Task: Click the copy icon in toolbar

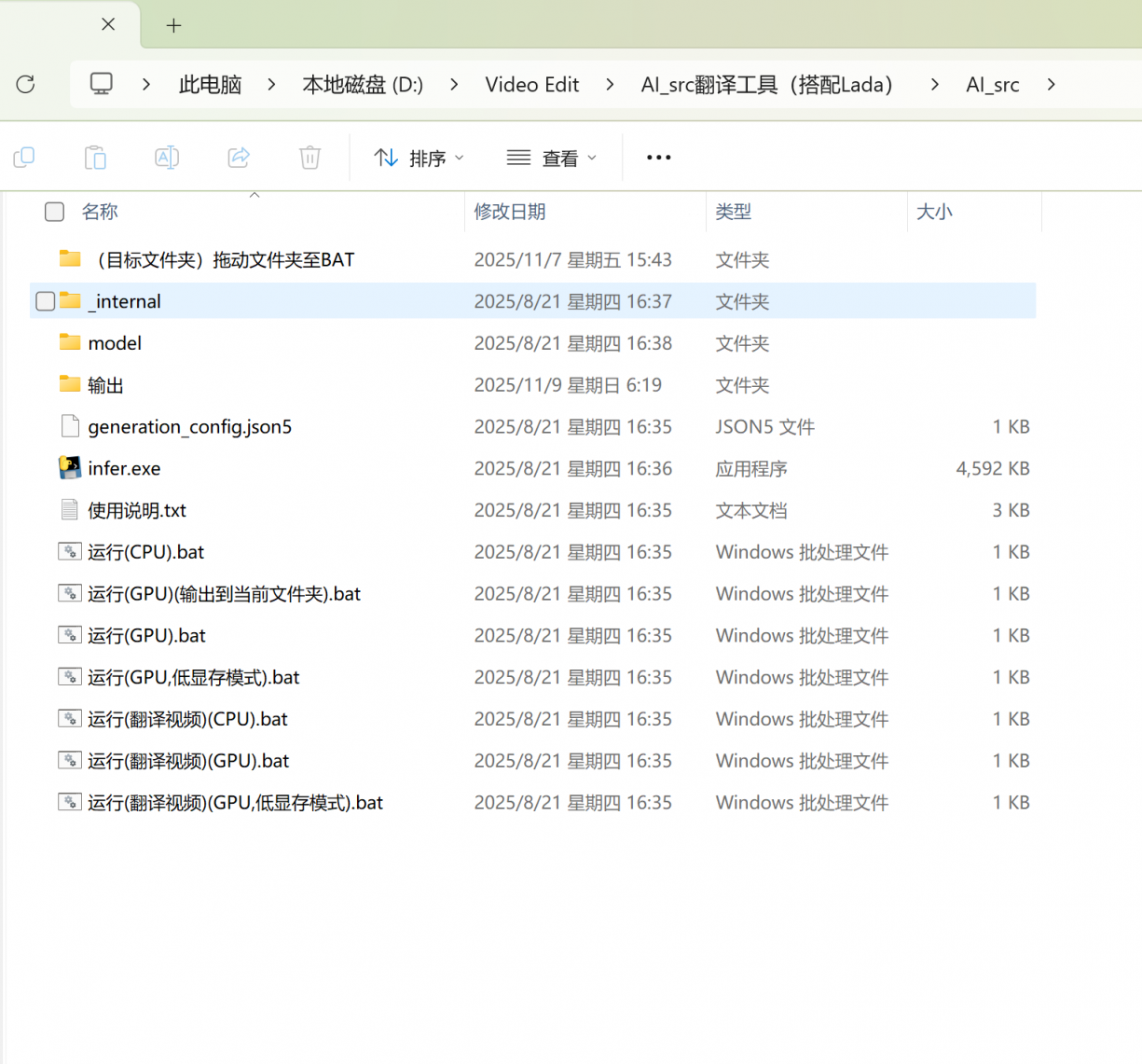Action: 24,158
